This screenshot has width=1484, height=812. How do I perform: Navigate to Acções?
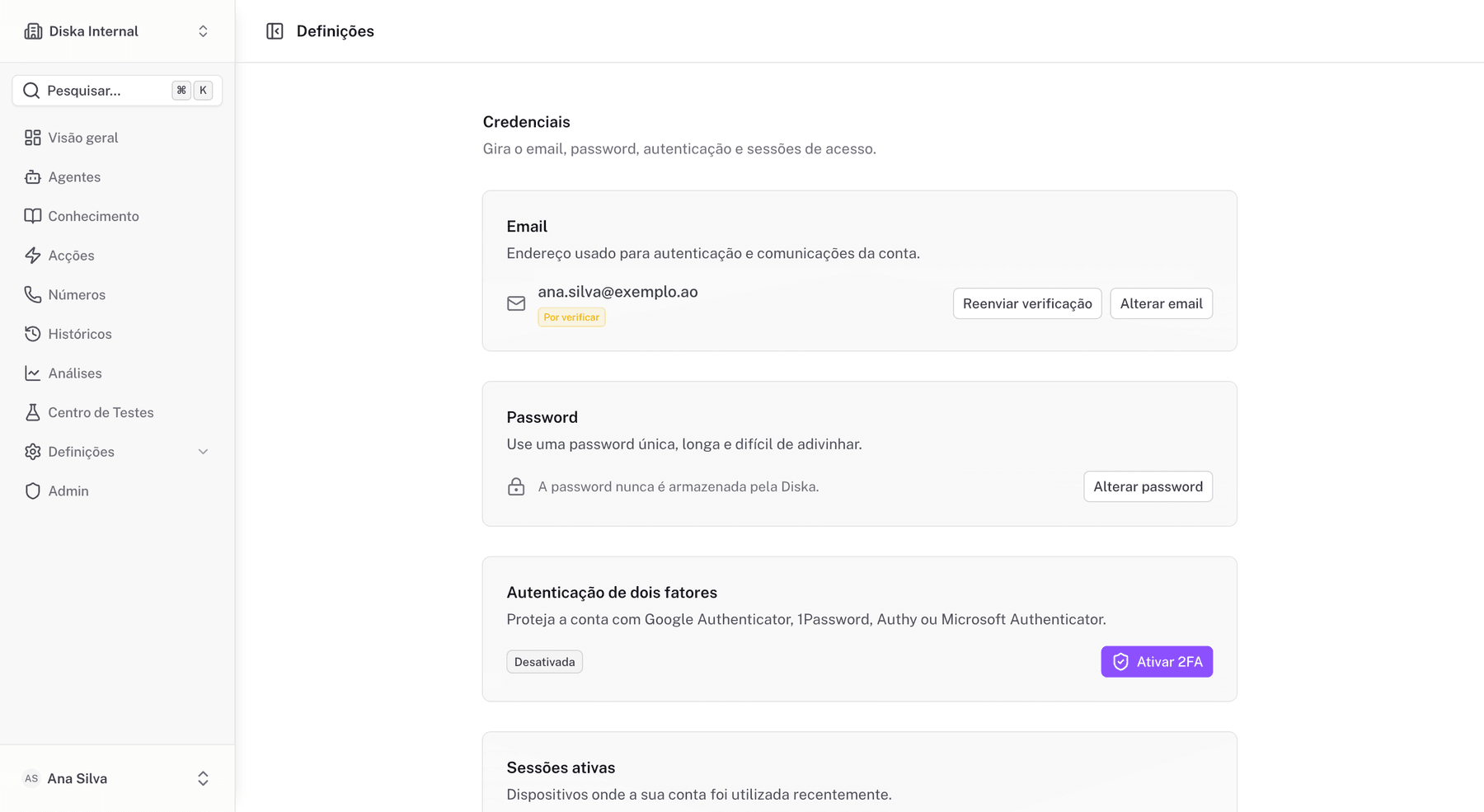pyautogui.click(x=71, y=256)
